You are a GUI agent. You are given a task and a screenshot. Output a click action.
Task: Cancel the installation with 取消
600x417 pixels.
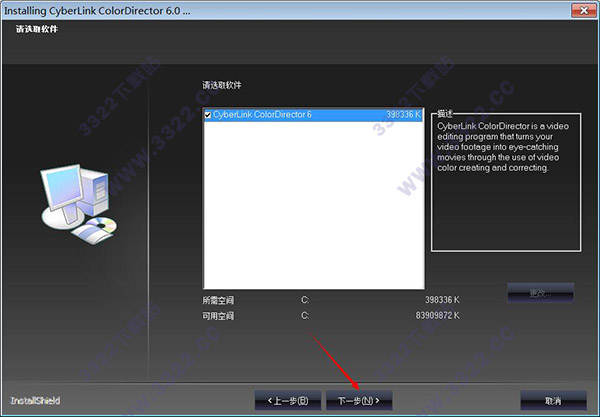553,401
